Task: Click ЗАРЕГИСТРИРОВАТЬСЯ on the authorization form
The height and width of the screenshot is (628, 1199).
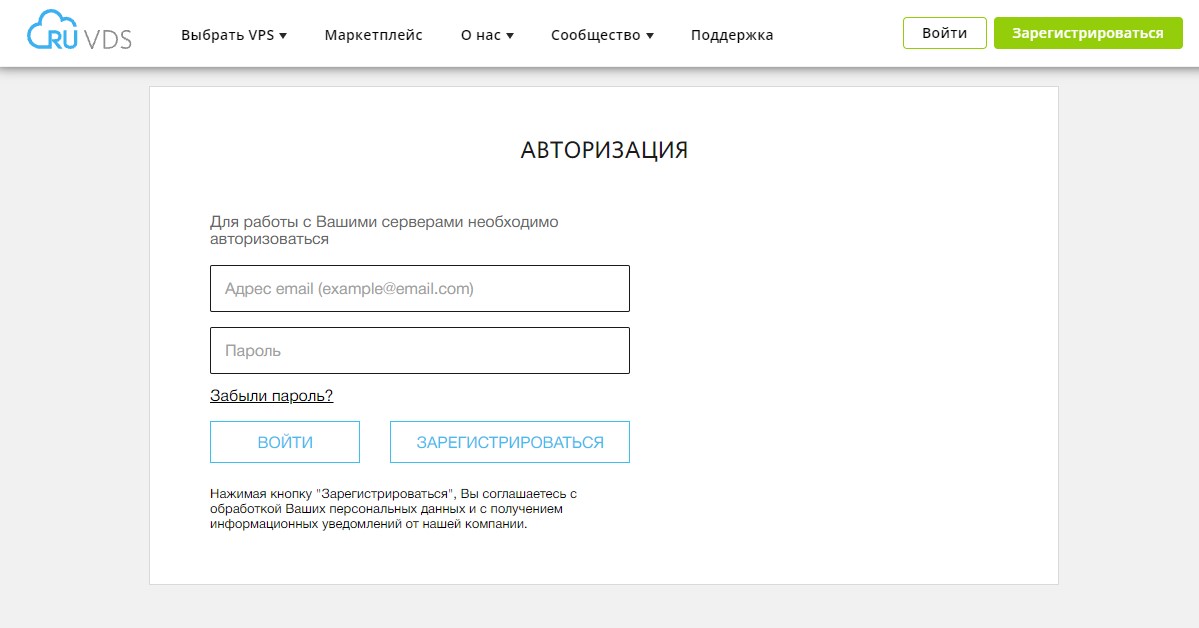Action: [509, 441]
